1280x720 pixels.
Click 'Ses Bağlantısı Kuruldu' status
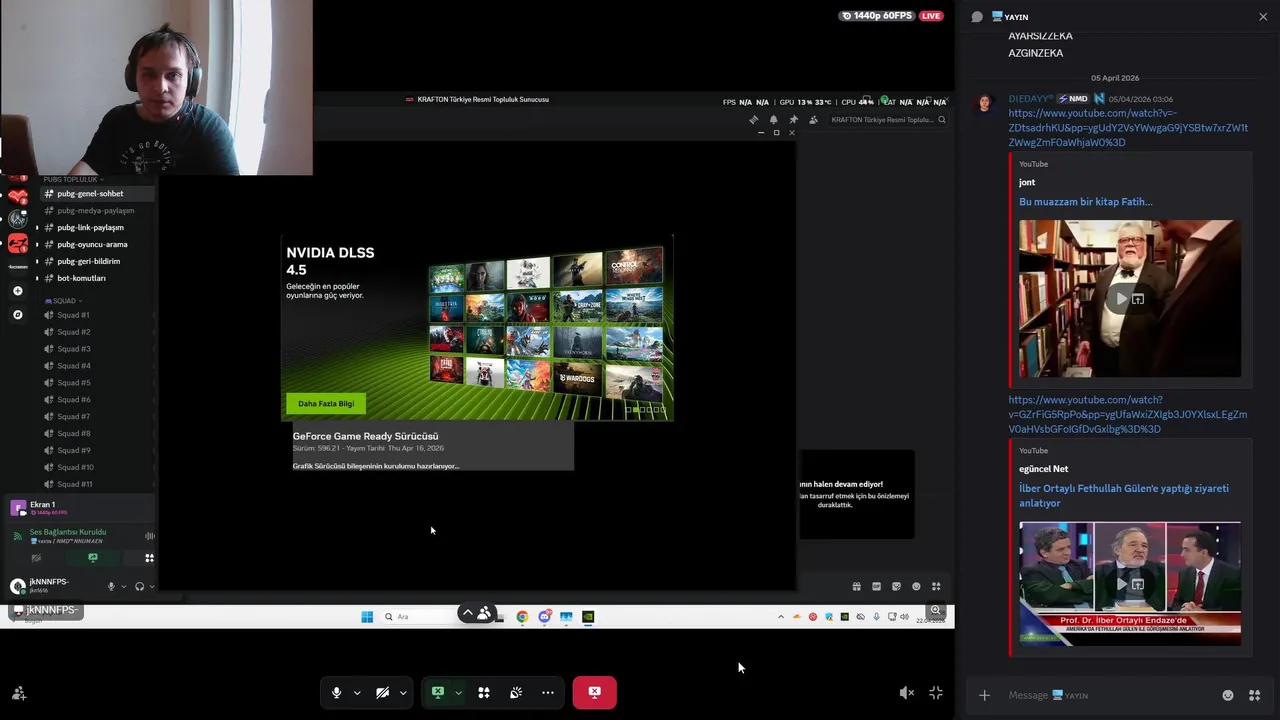pyautogui.click(x=67, y=532)
